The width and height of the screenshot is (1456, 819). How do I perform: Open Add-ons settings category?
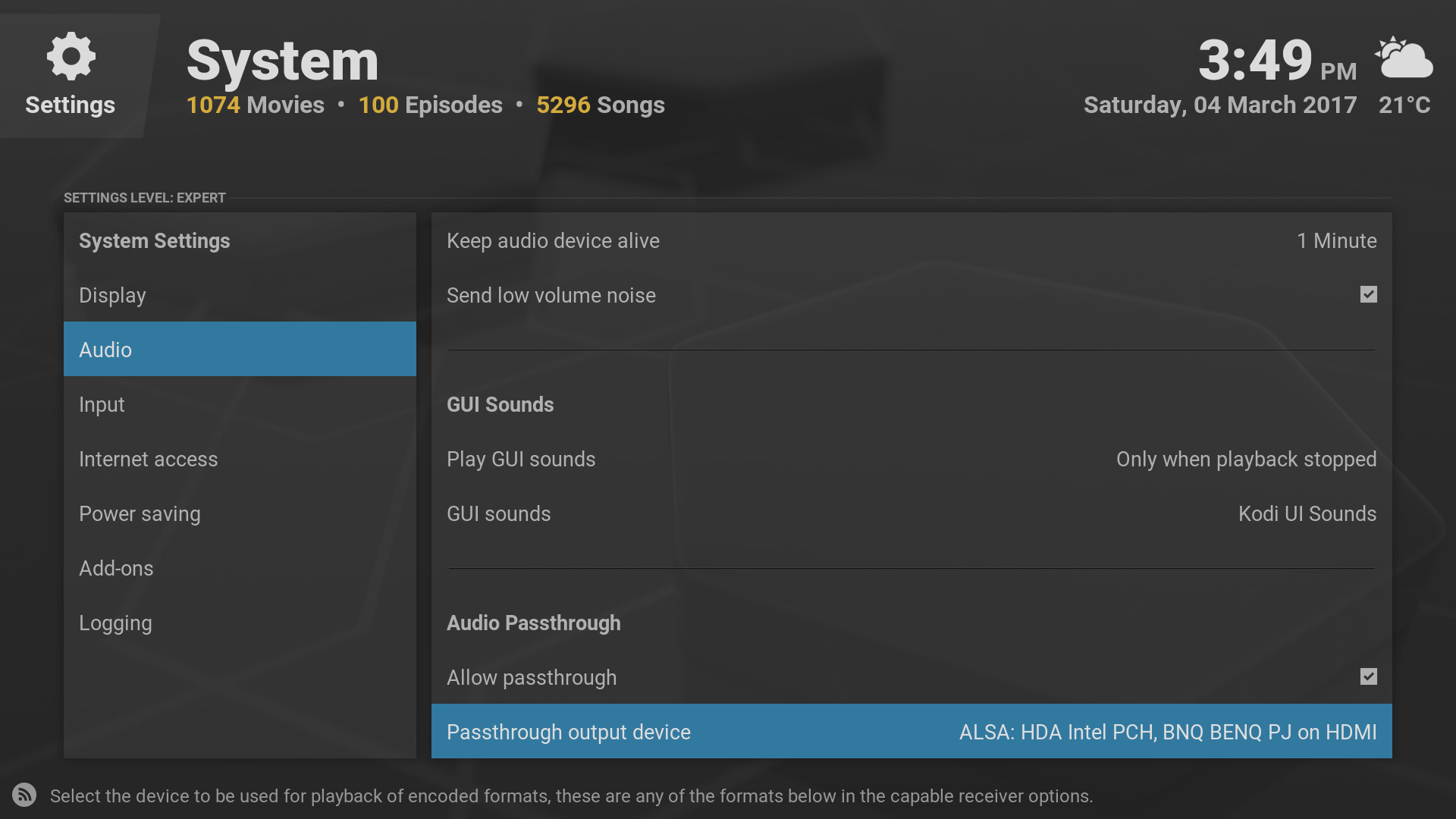click(x=116, y=569)
